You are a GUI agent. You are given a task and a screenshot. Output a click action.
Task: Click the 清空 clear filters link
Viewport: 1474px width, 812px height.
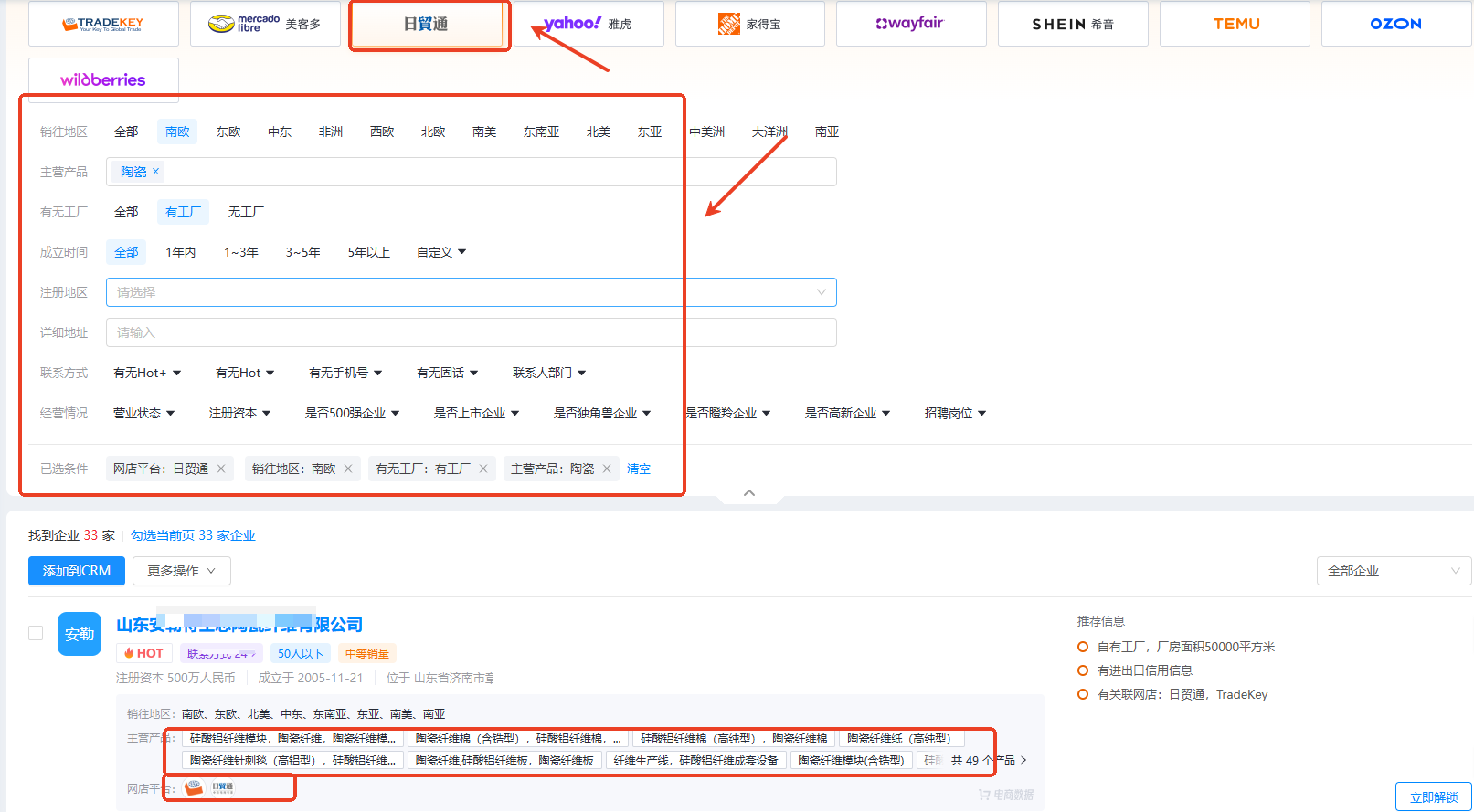tap(639, 469)
